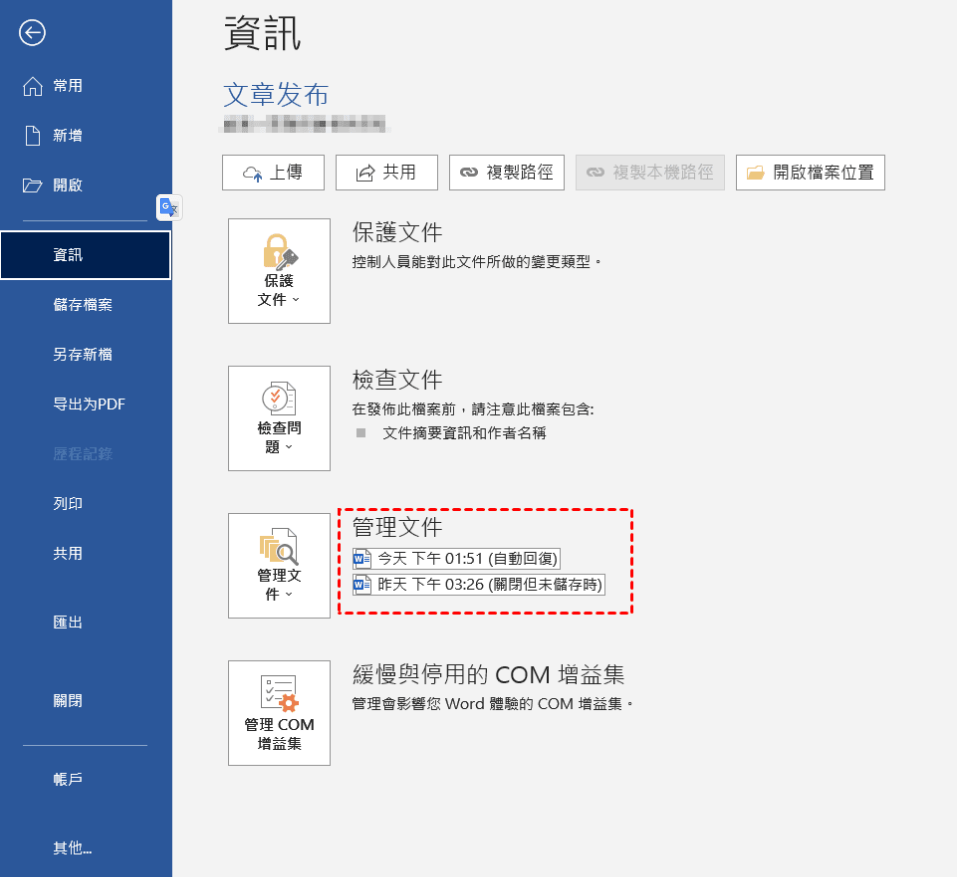Click Word file icon of 01:51 version
Viewport: 957px width, 877px height.
tap(362, 558)
